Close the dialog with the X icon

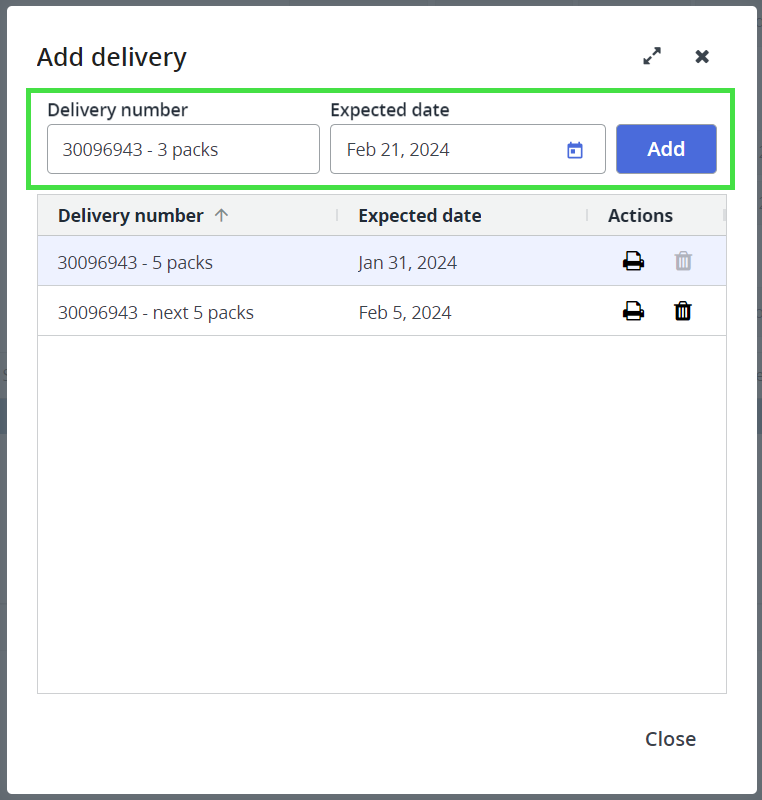[702, 57]
